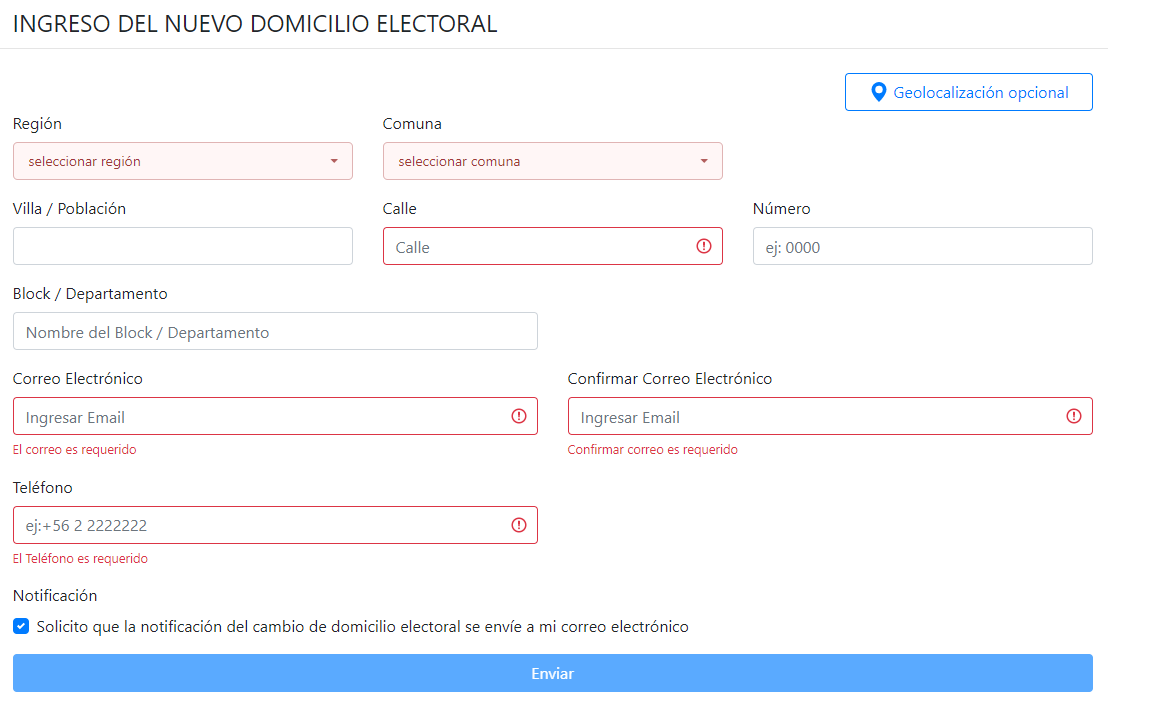Open the Comuna dropdown

(x=550, y=161)
